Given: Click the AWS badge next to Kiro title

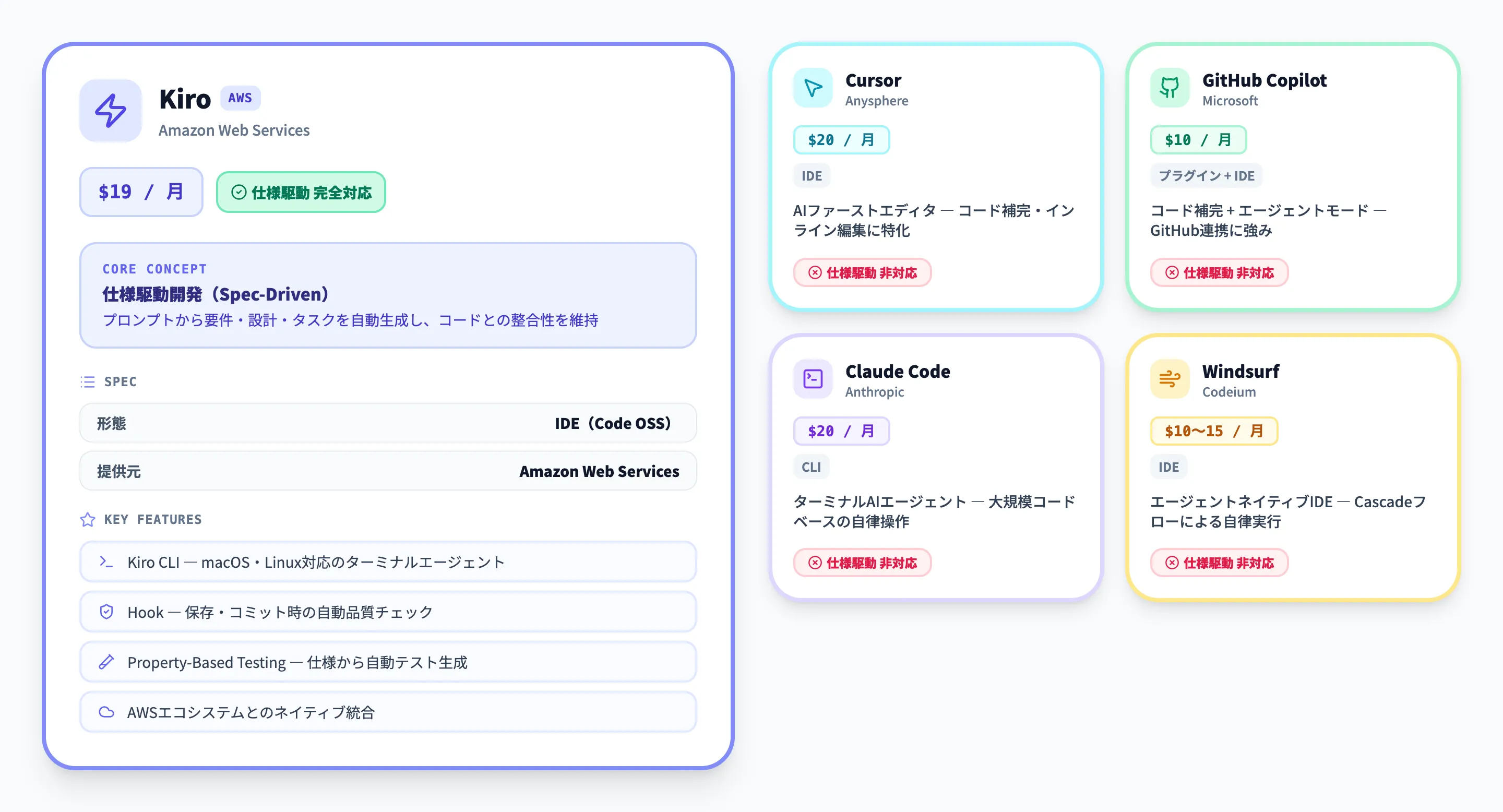Looking at the screenshot, I should (x=240, y=98).
